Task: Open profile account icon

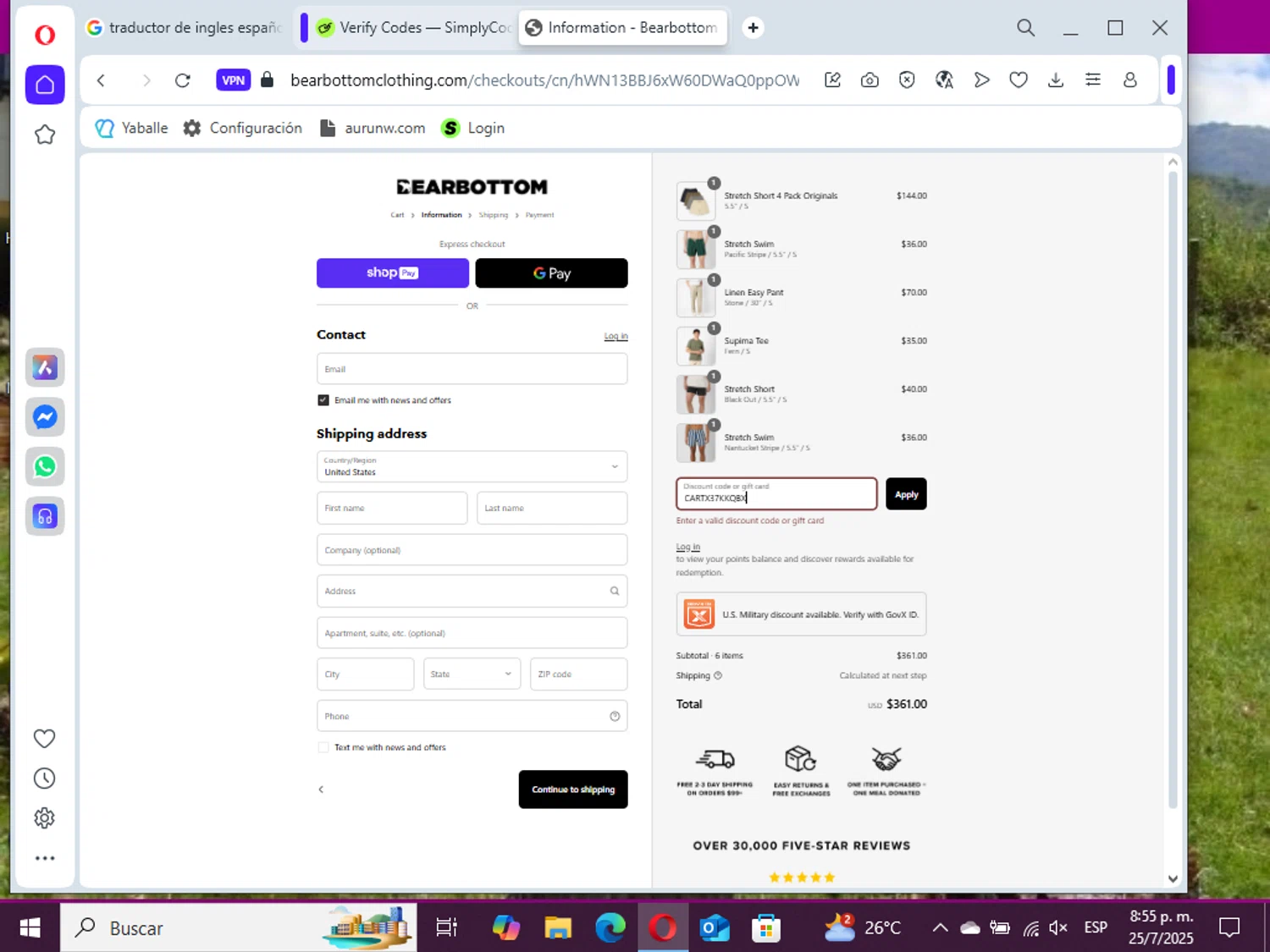Action: [x=1129, y=80]
